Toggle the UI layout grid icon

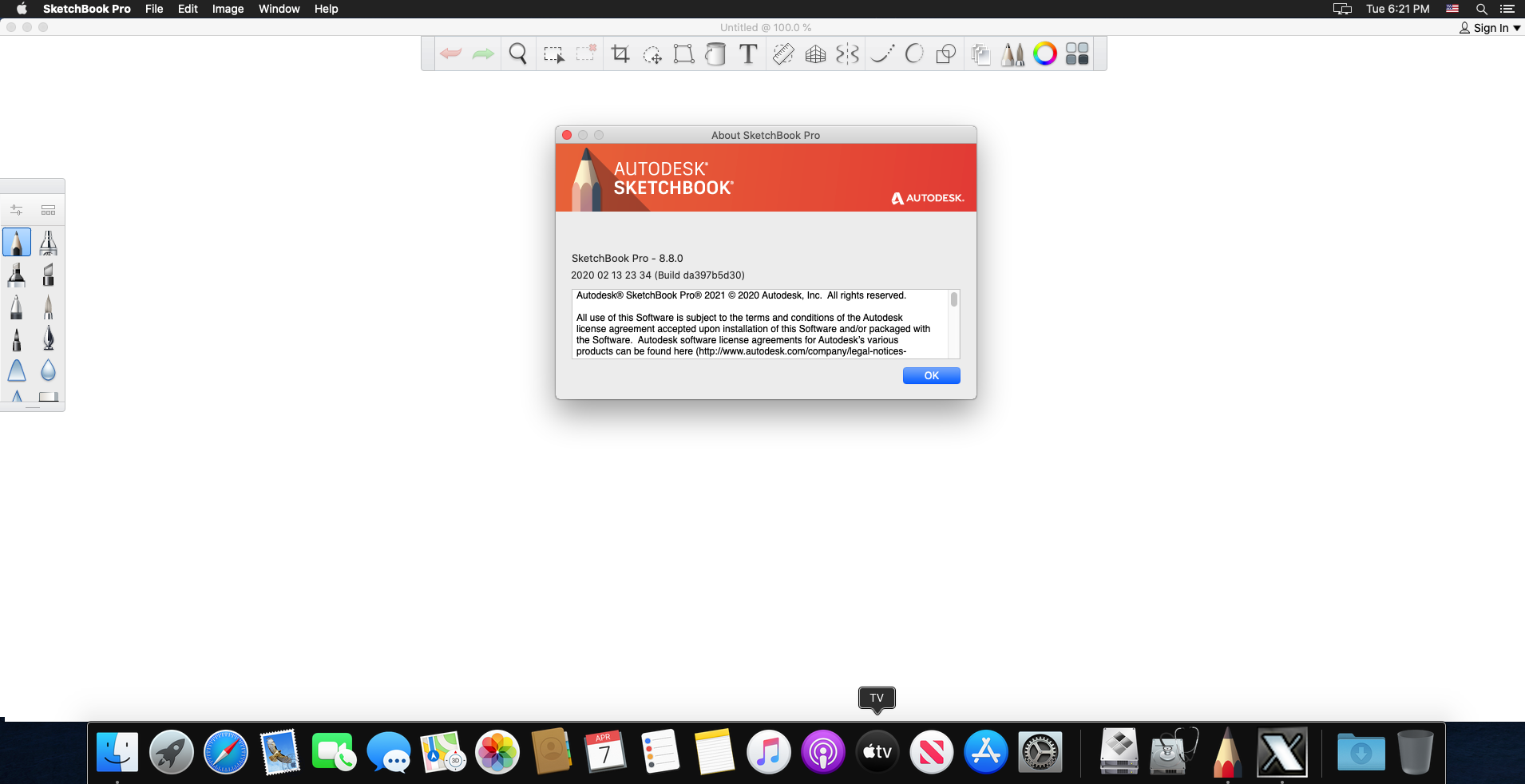(x=1077, y=53)
